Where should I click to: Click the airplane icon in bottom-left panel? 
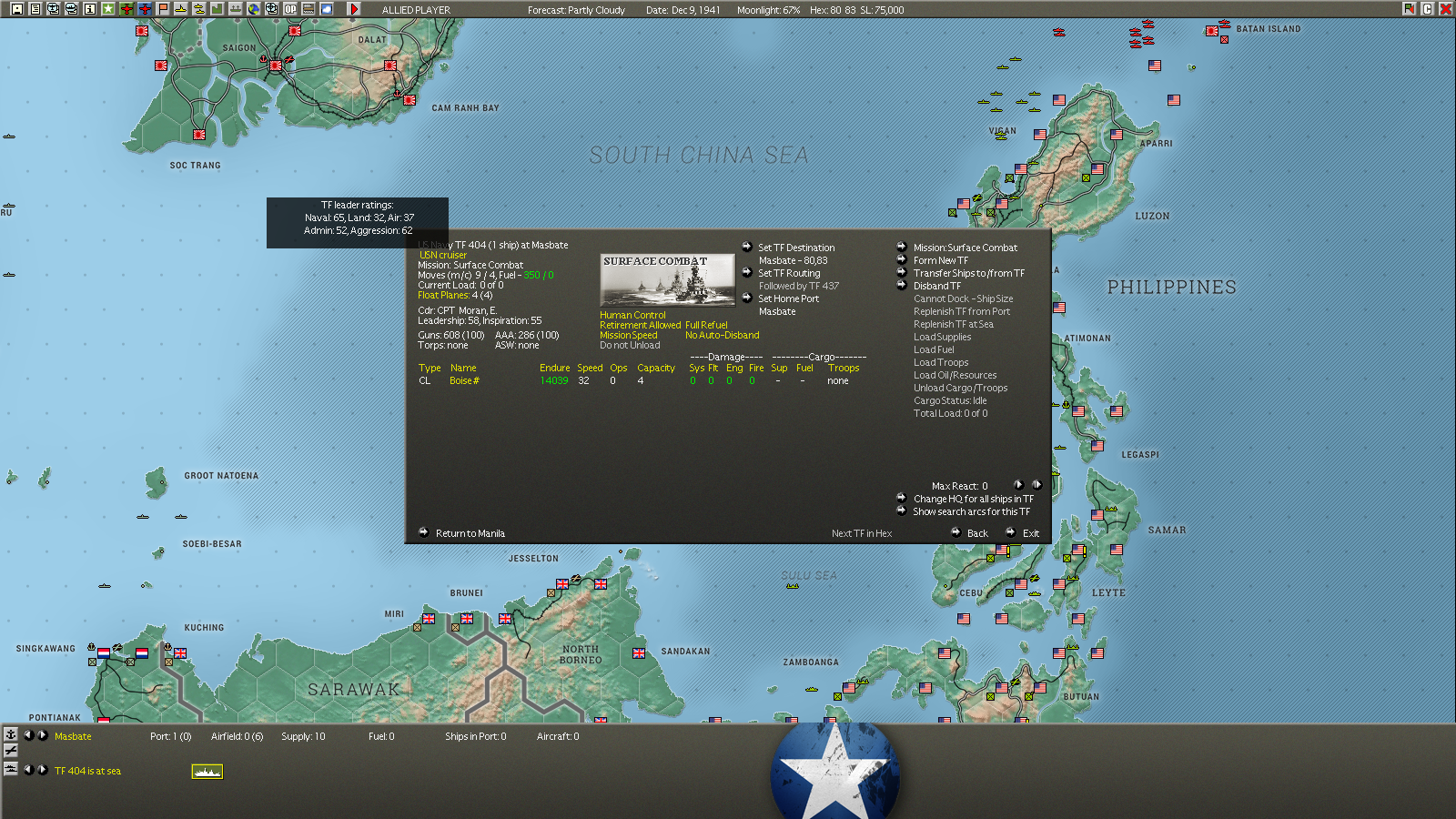[11, 751]
